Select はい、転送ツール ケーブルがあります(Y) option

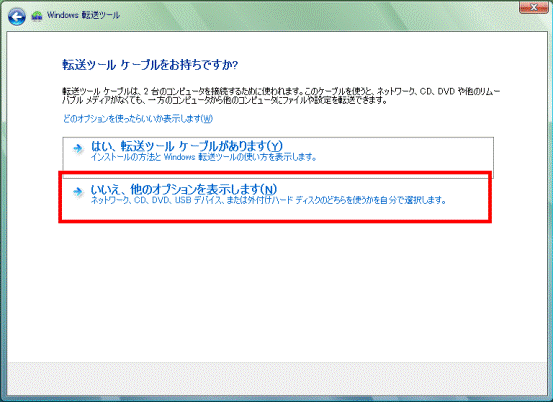[278, 157]
